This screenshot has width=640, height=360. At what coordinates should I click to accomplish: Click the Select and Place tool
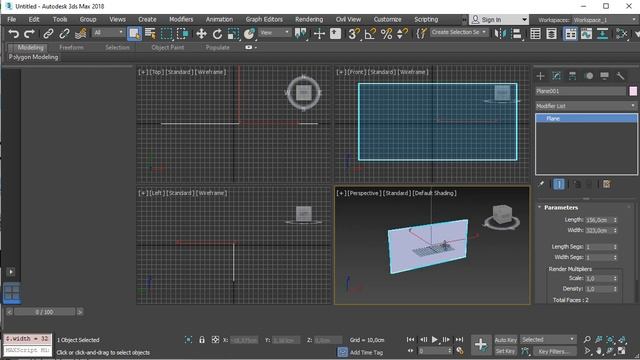249,33
